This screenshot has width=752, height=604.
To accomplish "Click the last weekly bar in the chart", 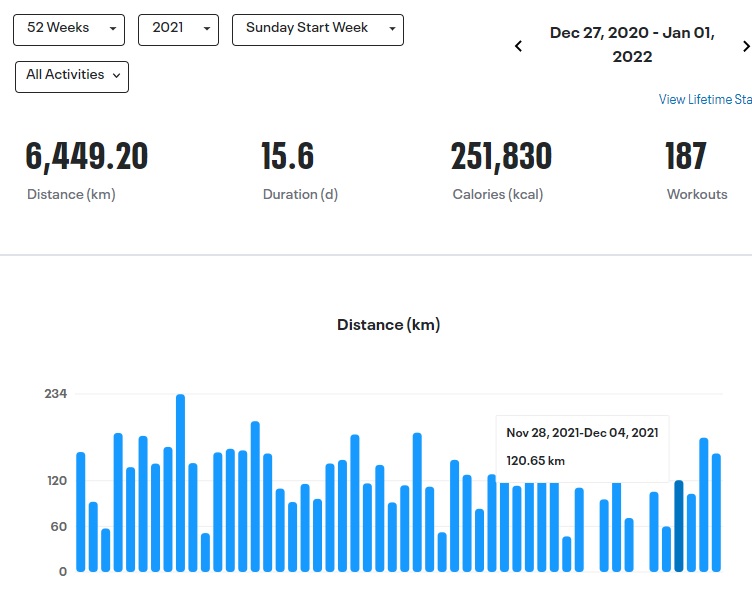I will (x=716, y=513).
